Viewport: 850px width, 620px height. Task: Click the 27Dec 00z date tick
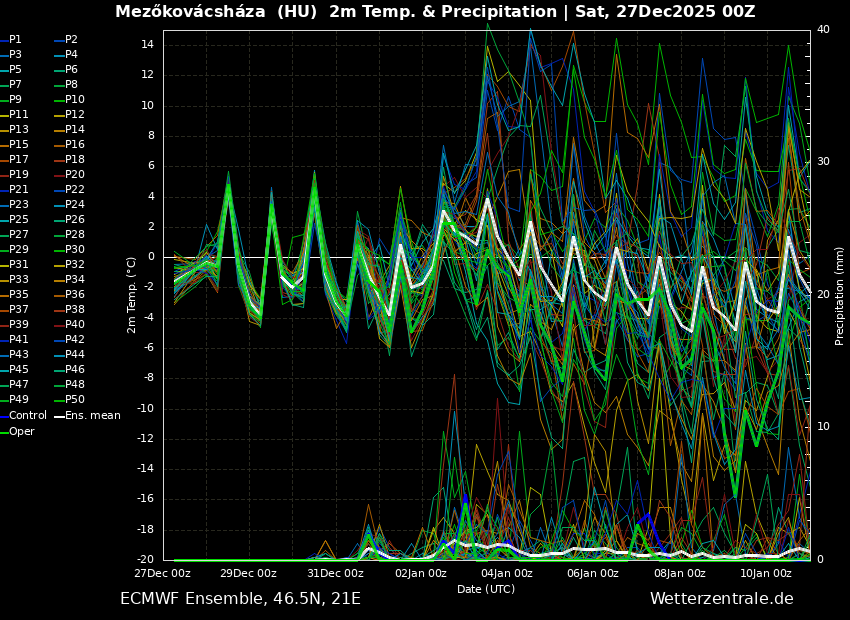(x=162, y=574)
